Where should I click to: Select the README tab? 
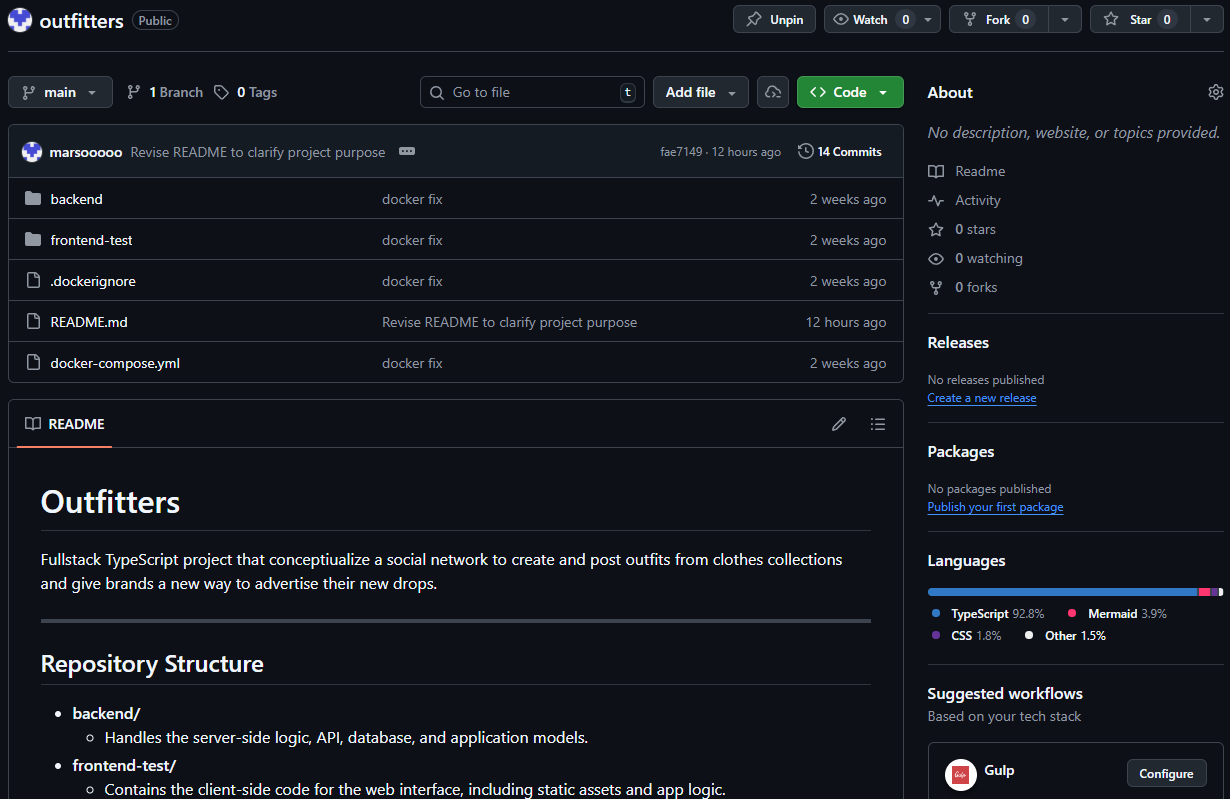65,424
